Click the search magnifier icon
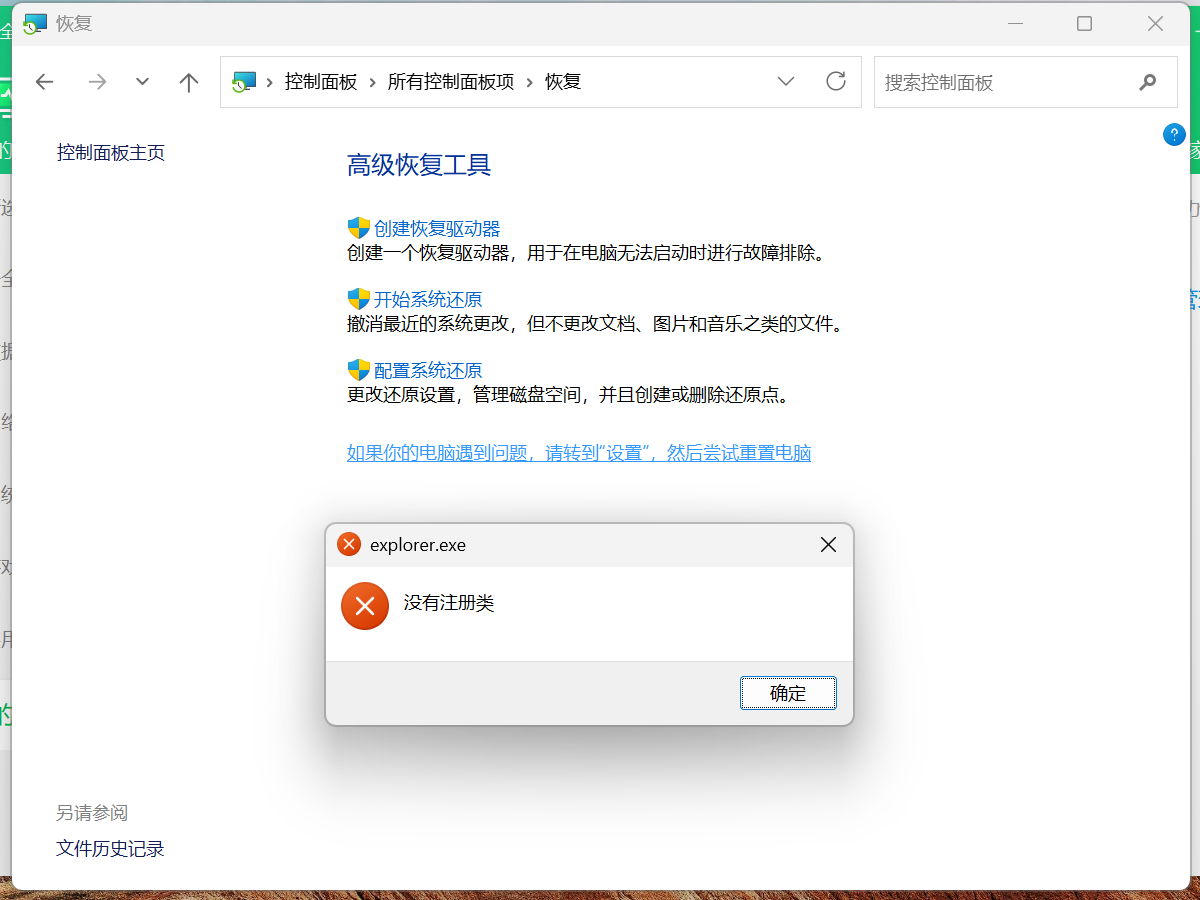This screenshot has width=1200, height=900. tap(1147, 82)
